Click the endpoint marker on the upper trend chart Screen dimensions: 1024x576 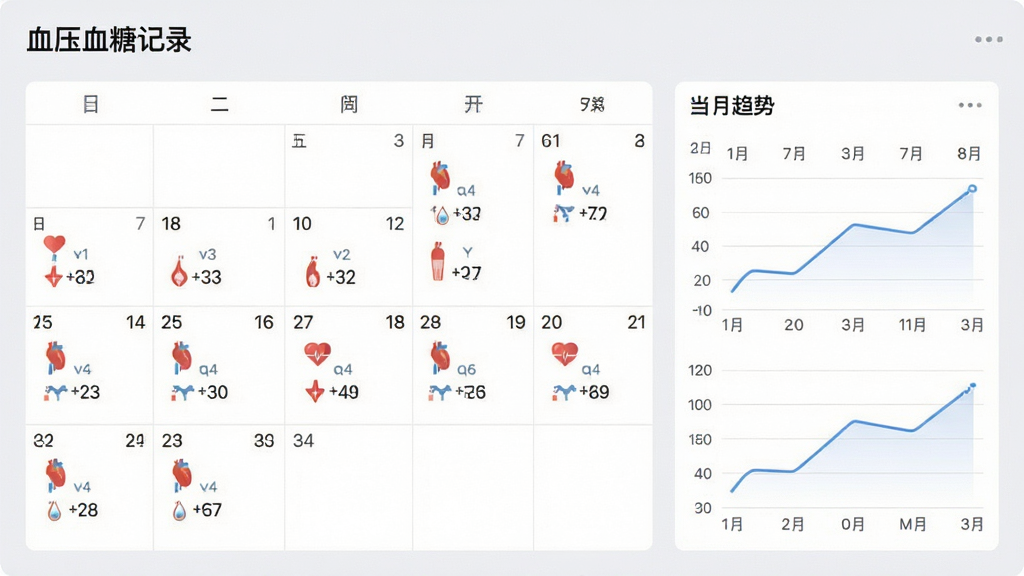972,189
